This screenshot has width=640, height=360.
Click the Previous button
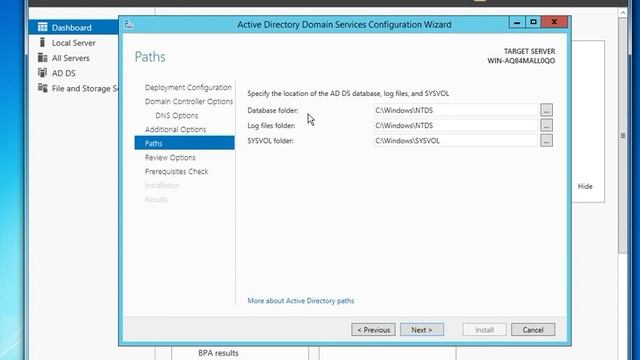373,330
